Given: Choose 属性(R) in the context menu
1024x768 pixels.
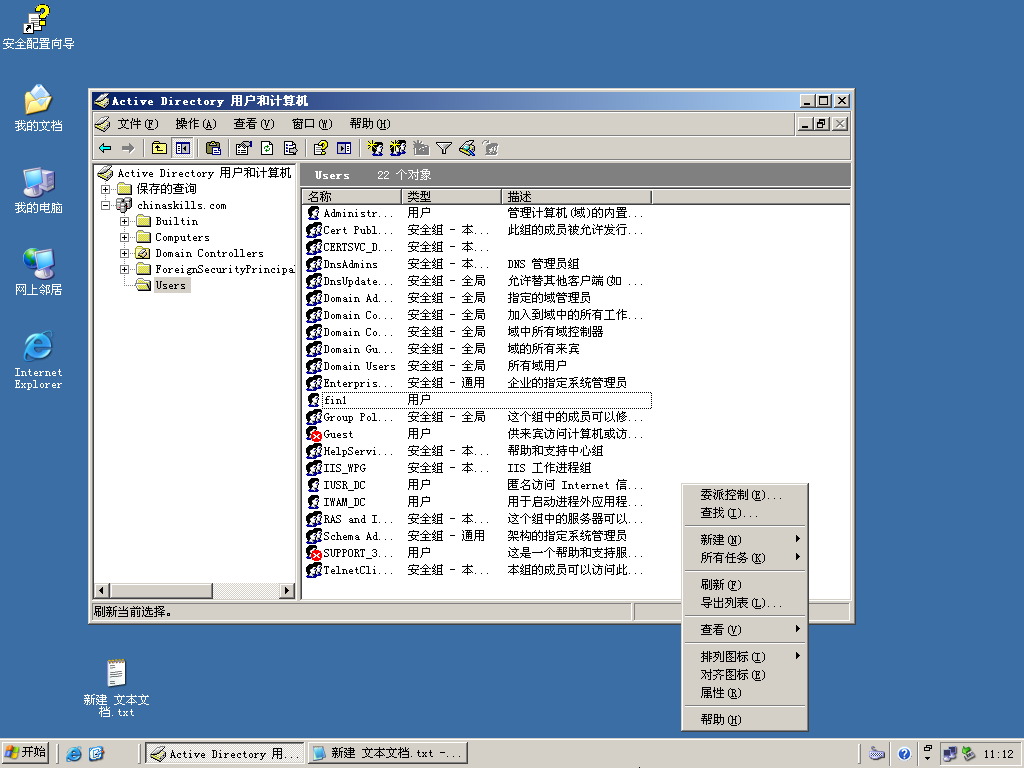Looking at the screenshot, I should tap(744, 693).
